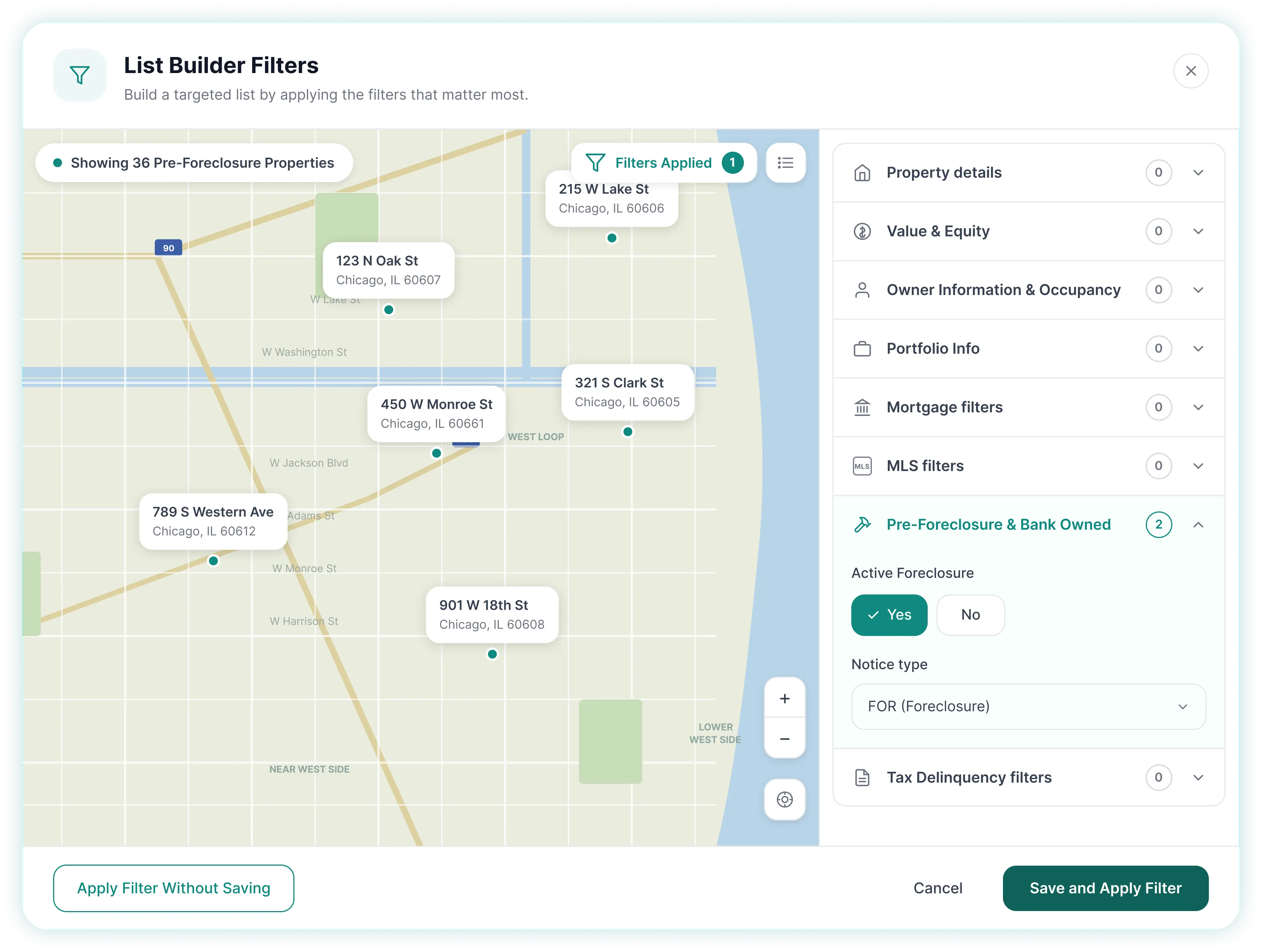Expand the Tax Delinquency filters section
This screenshot has height=952, width=1262.
click(1028, 777)
